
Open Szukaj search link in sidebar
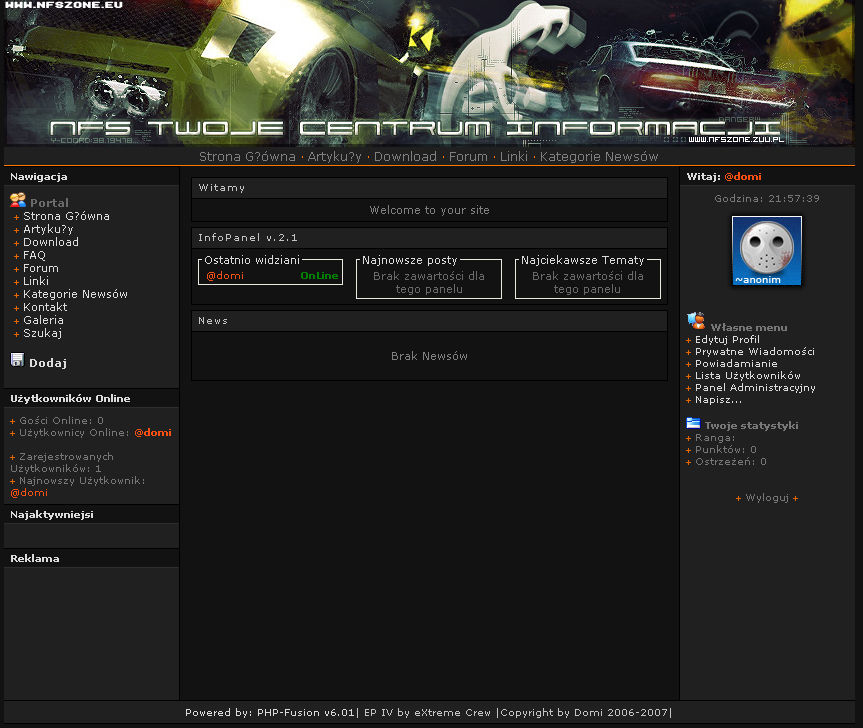[42, 333]
